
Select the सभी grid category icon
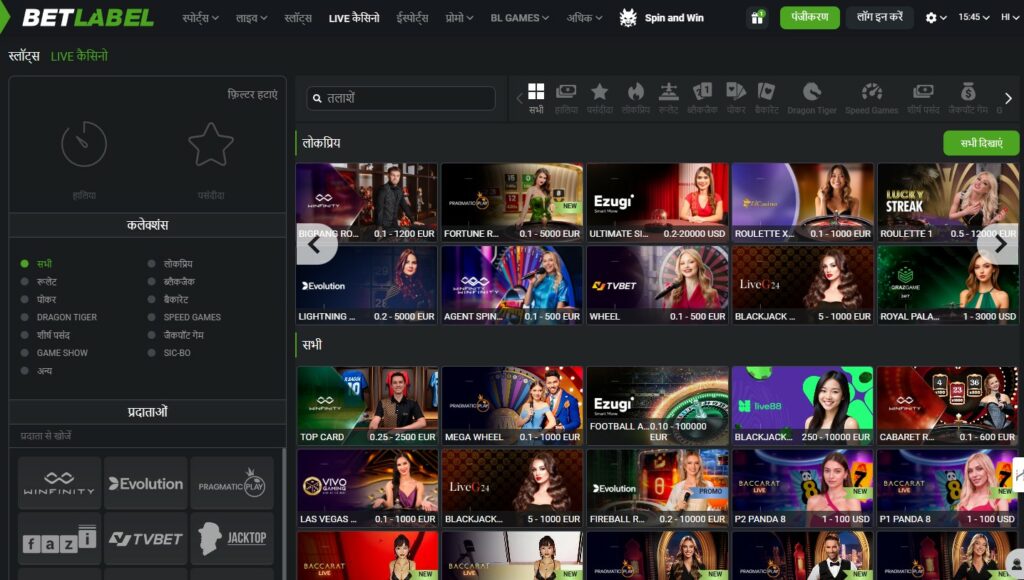(536, 99)
